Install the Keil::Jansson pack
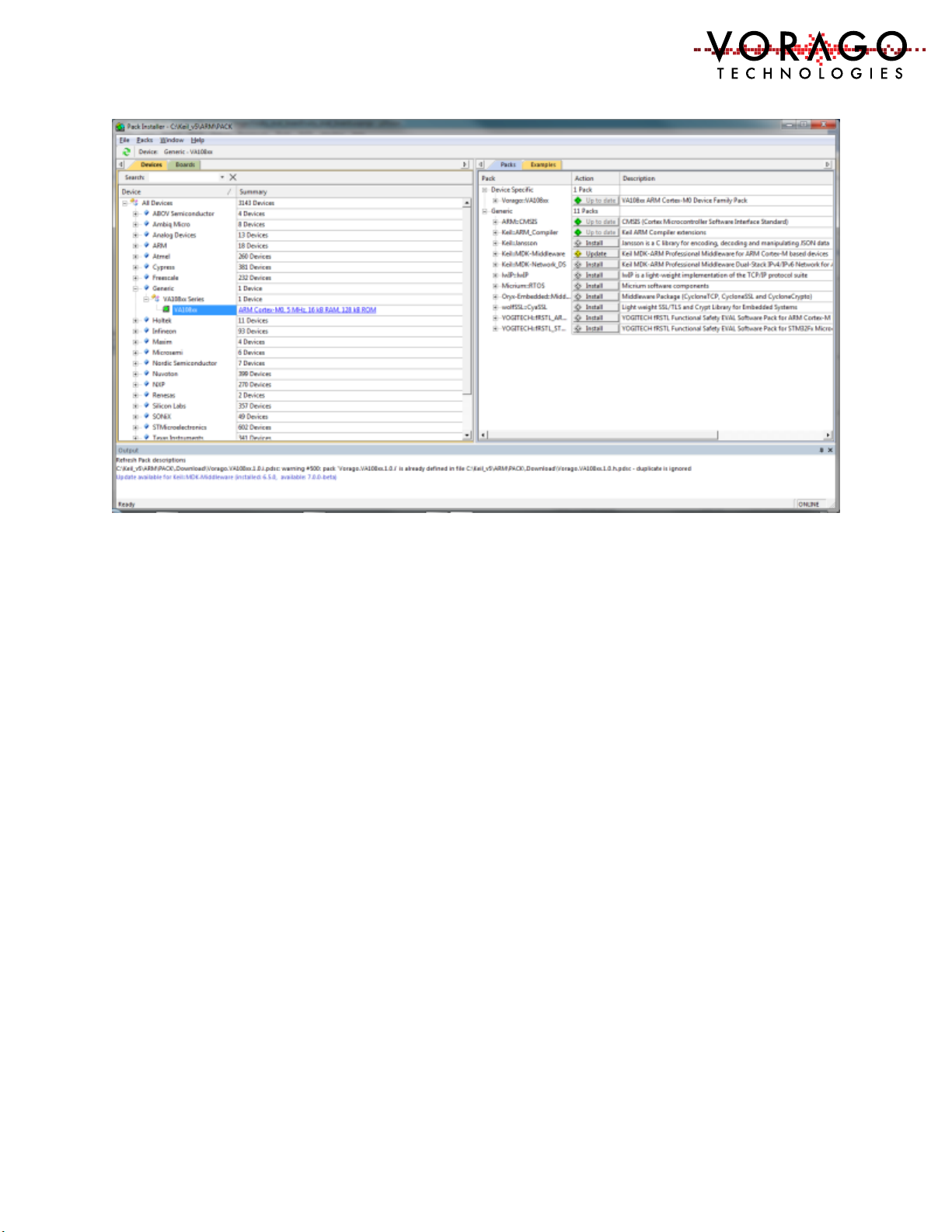This screenshot has width=952, height=1232. pos(596,243)
